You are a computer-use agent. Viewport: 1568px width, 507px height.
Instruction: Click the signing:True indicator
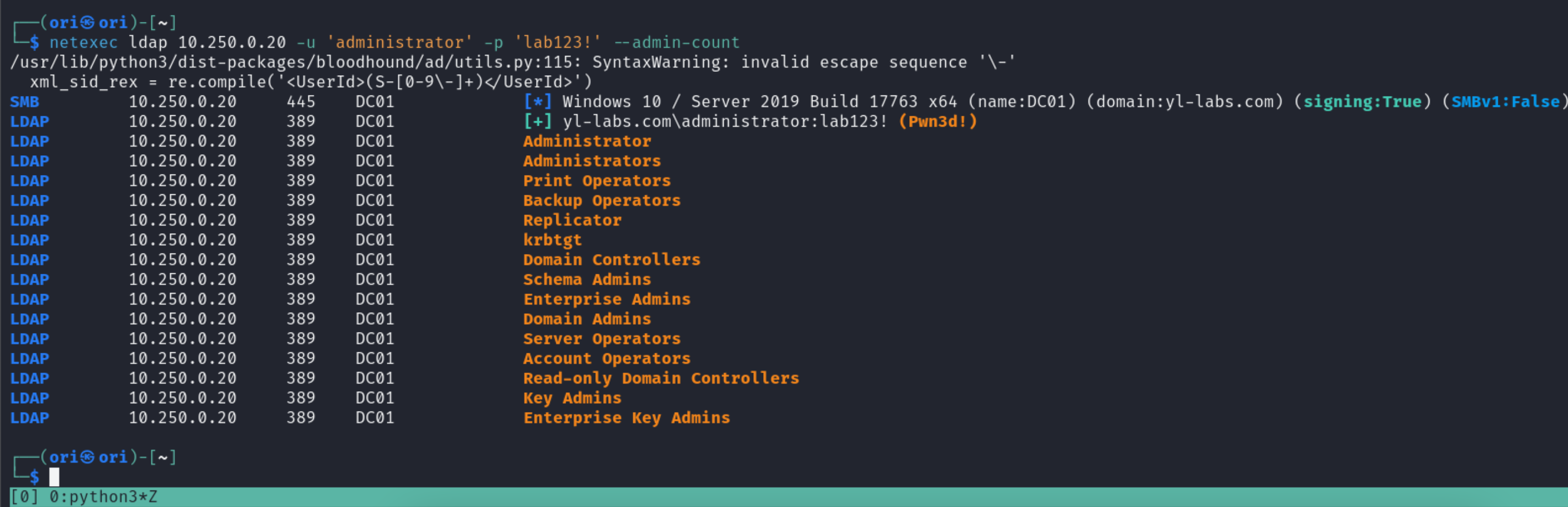(1362, 102)
